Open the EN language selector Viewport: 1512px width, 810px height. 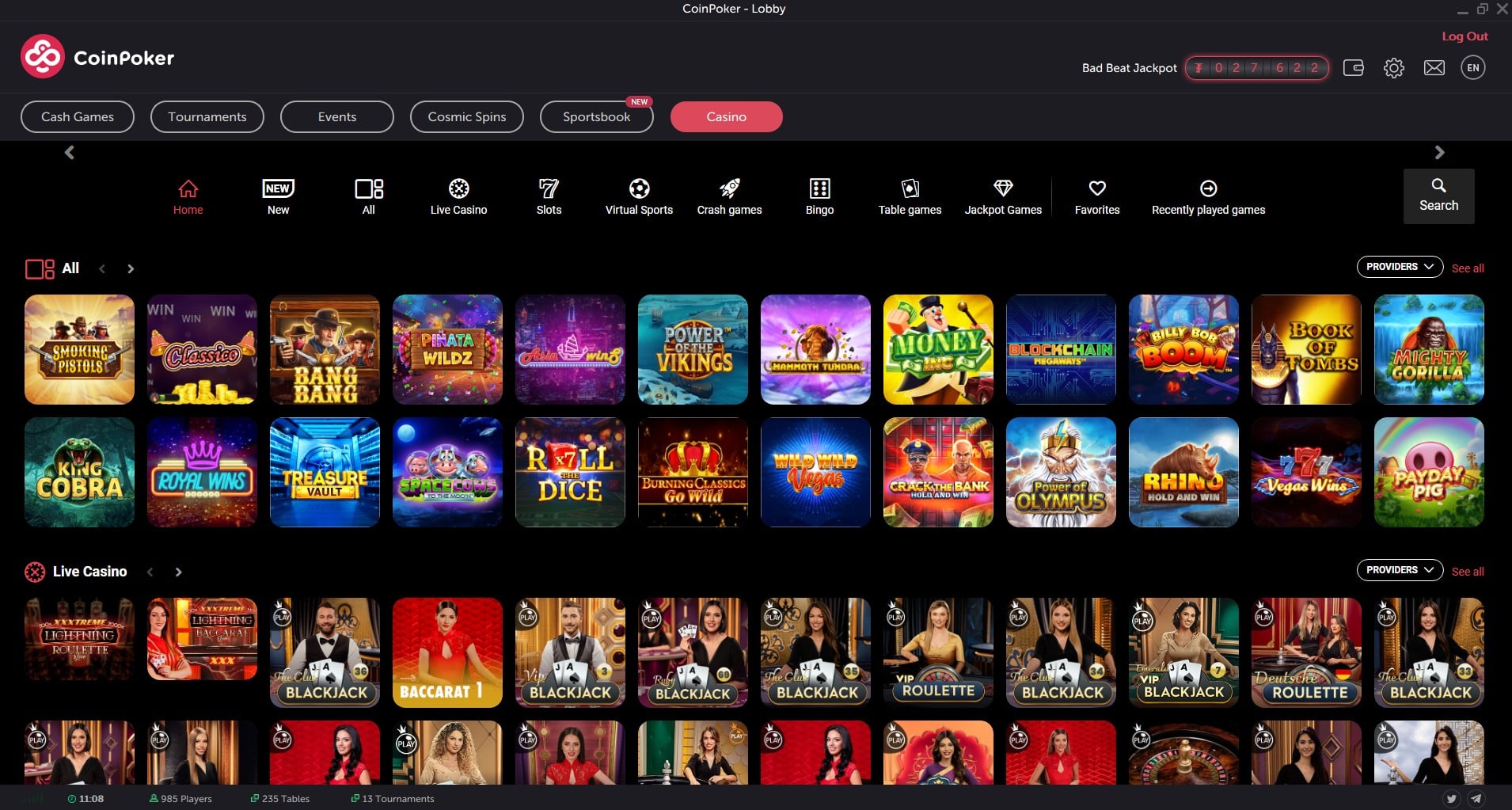[x=1473, y=67]
